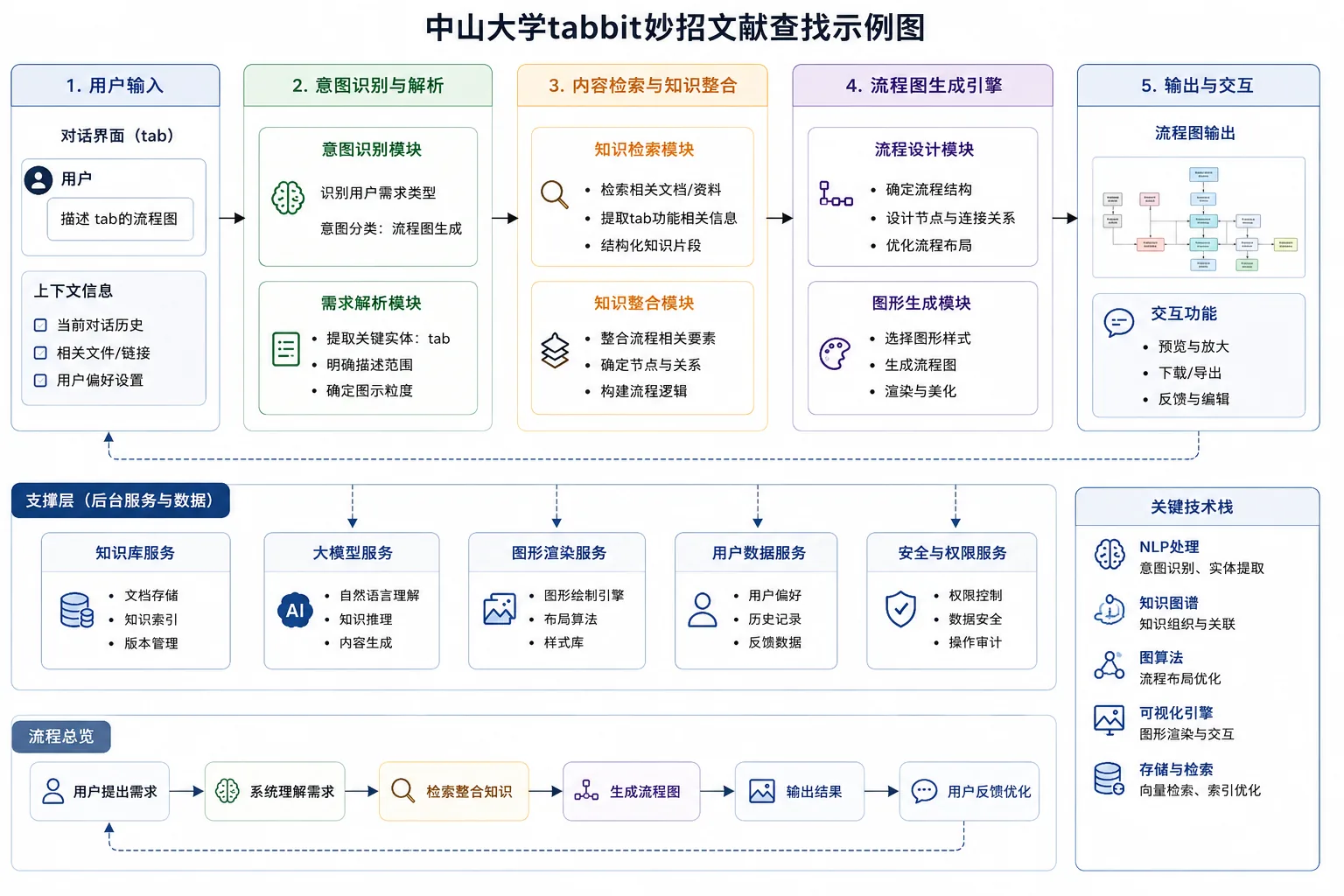Viewport: 1344px width, 896px height.
Task: Click the 下载/导出 item
Action: pos(1190,373)
